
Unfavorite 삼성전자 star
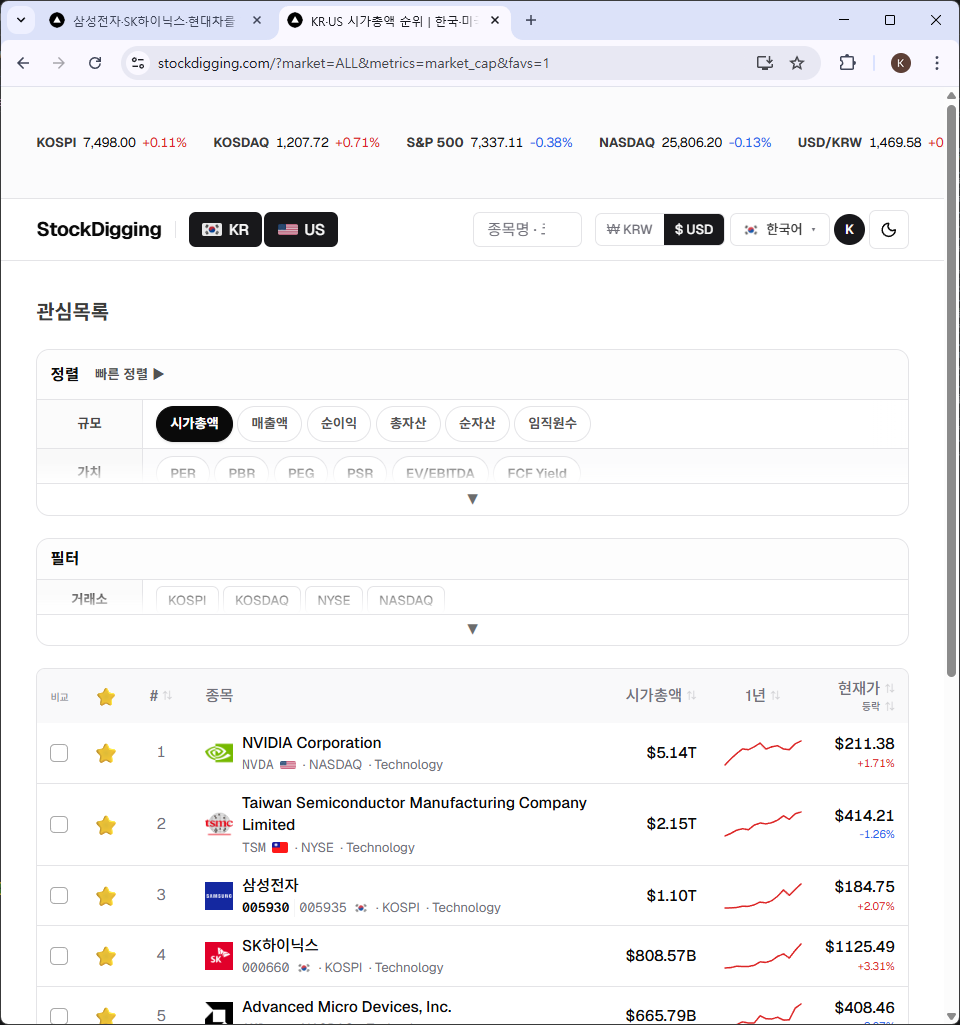click(106, 896)
